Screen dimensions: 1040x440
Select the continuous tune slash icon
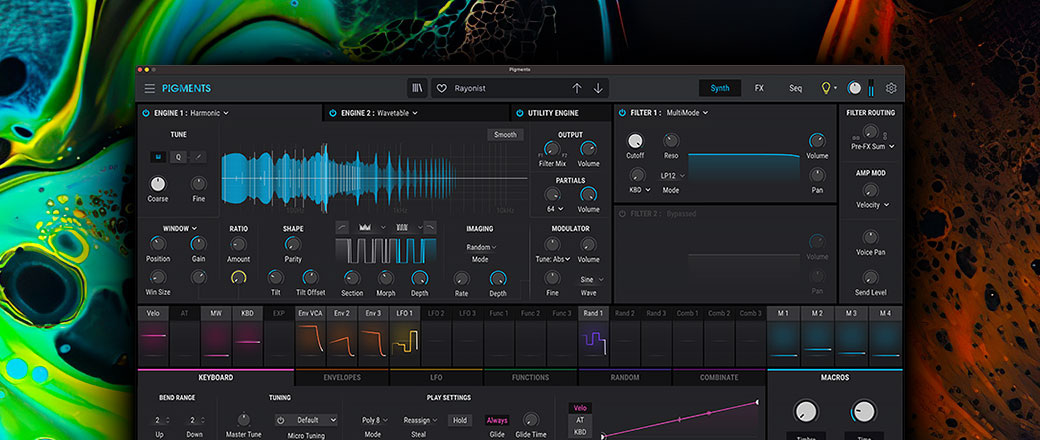coord(198,157)
